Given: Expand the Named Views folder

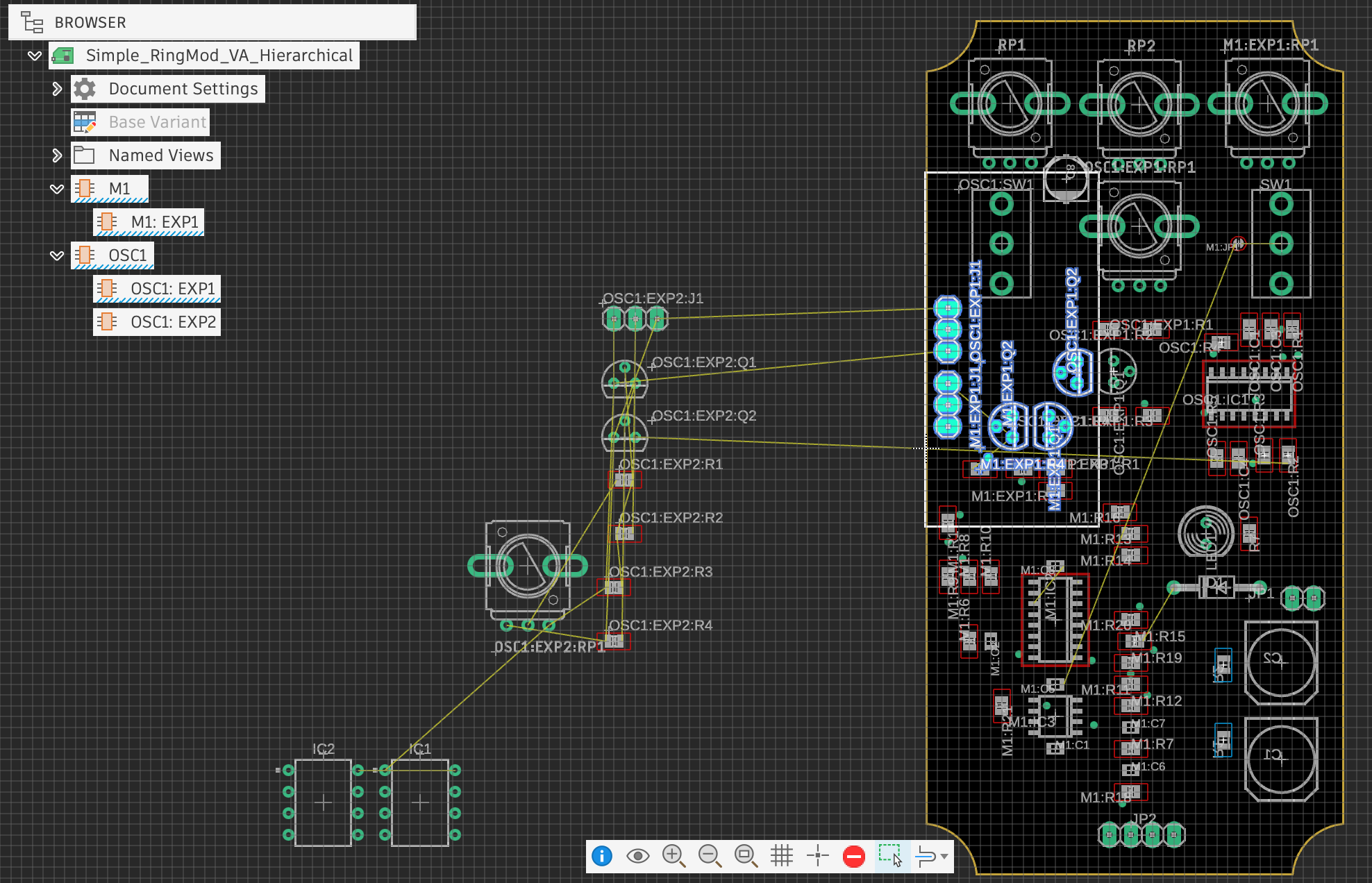Looking at the screenshot, I should pos(57,155).
